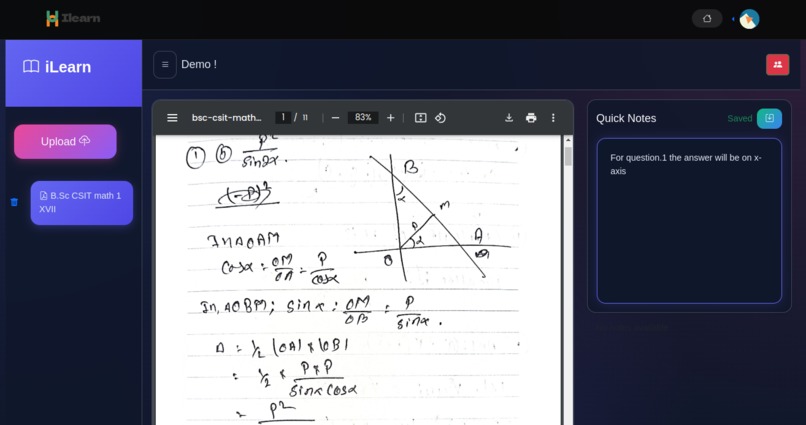806x425 pixels.
Task: Click the PDF vertical scrollbar thumb
Action: pos(568,156)
